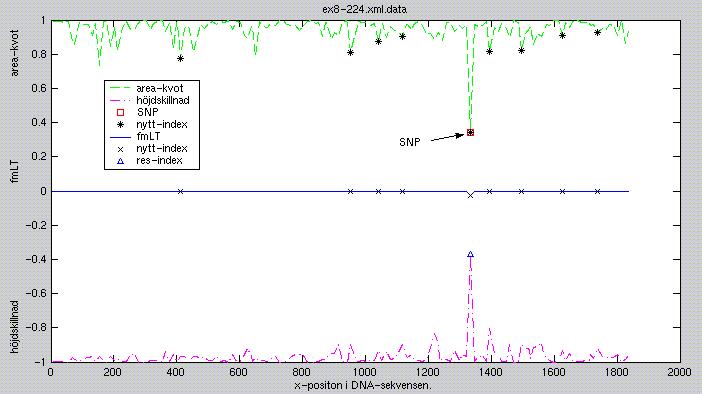Click the x-axis tick label 400

[176, 372]
